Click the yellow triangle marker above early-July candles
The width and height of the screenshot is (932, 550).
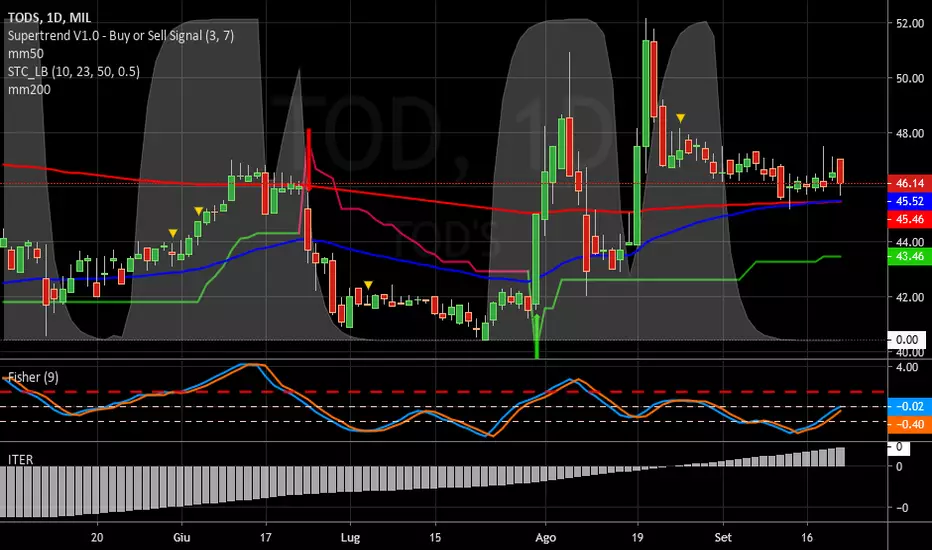tap(369, 285)
